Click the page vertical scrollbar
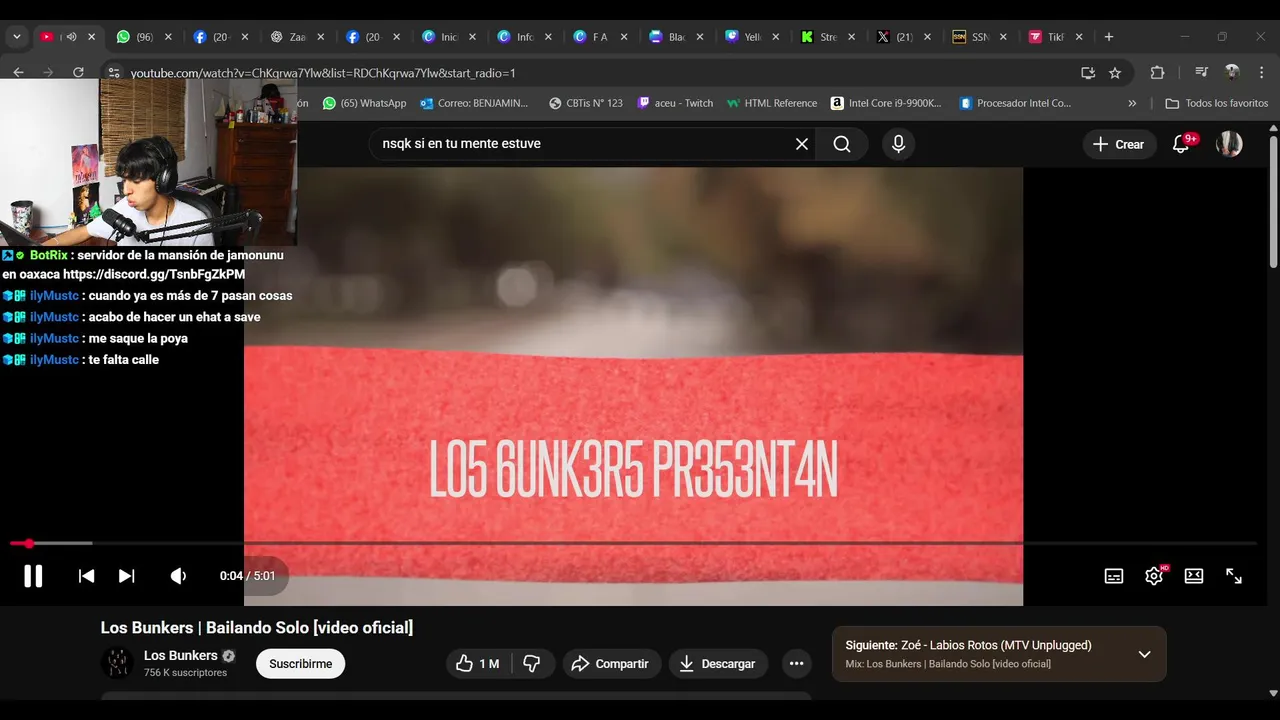1280x720 pixels. 1273,200
